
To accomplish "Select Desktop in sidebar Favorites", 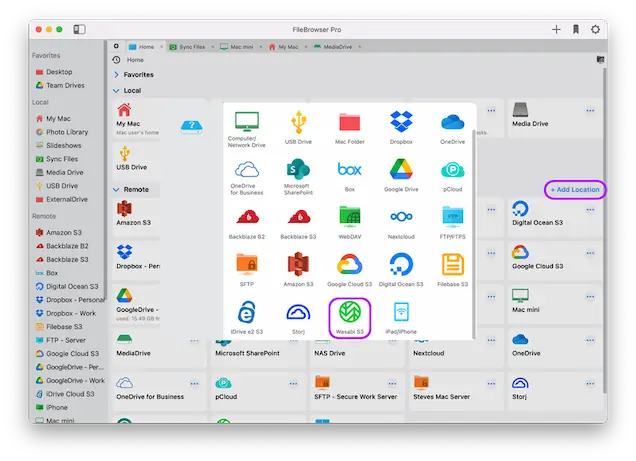I will coord(54,72).
